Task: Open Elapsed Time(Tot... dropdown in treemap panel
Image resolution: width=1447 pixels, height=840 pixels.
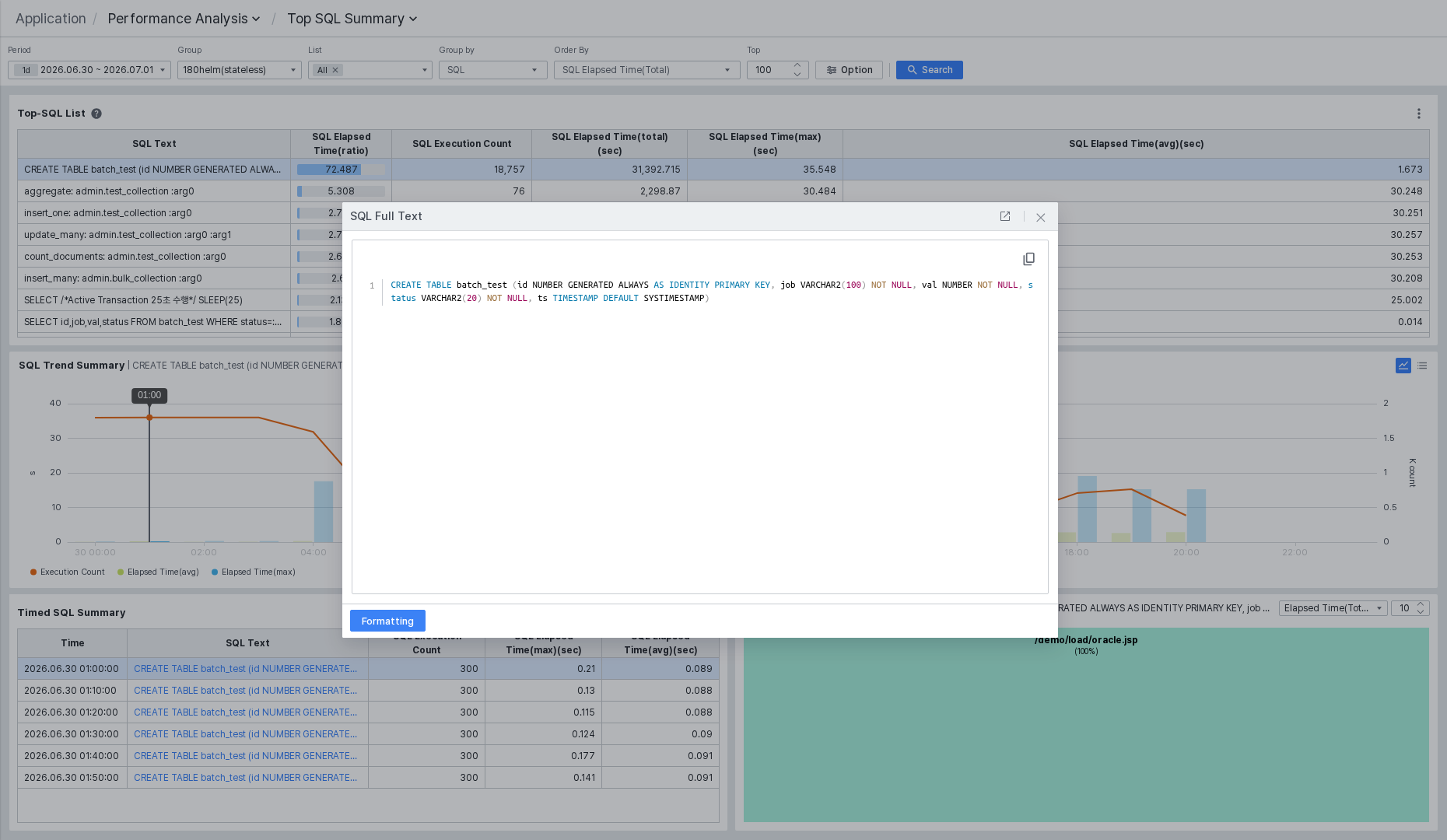Action: (x=1333, y=608)
